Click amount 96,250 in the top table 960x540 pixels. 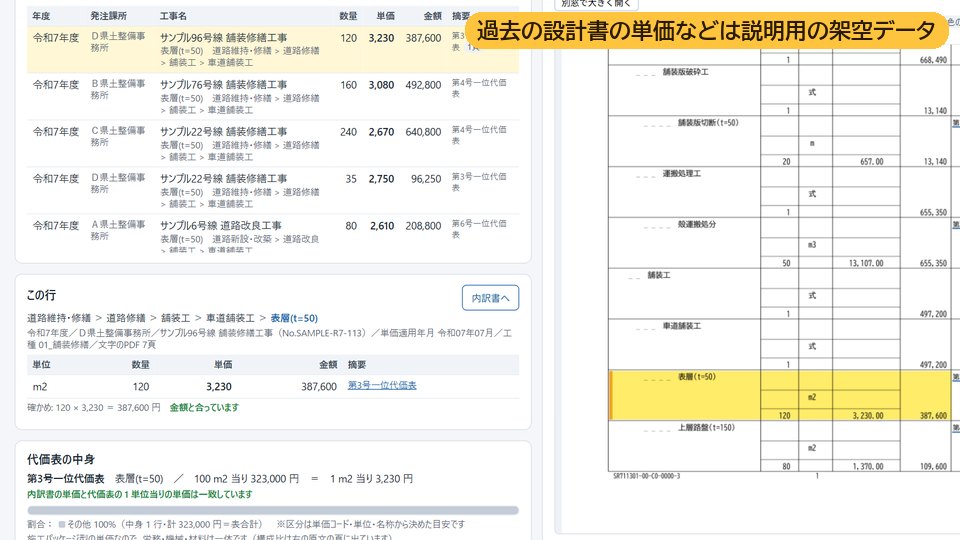[426, 179]
